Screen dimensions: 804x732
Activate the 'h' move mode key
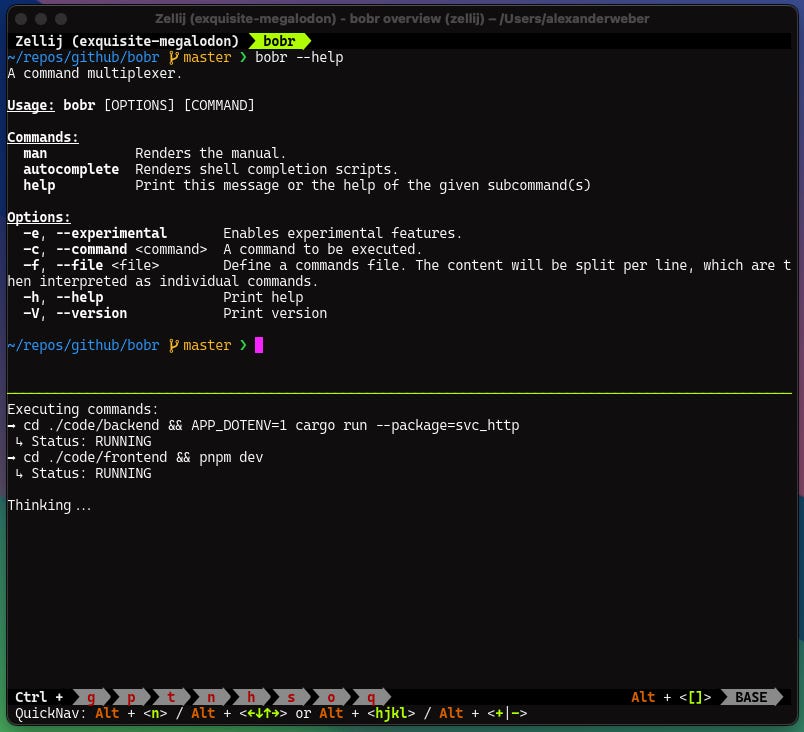coord(251,697)
